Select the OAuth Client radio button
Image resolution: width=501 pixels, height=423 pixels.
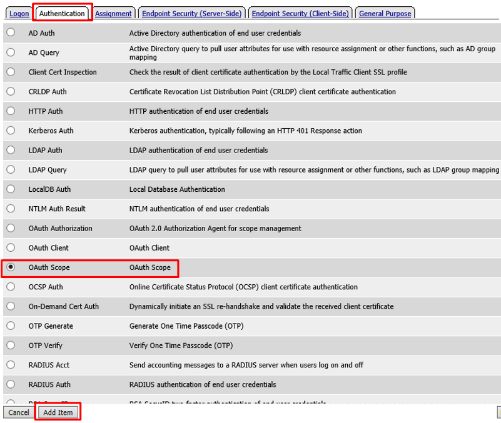[11, 247]
